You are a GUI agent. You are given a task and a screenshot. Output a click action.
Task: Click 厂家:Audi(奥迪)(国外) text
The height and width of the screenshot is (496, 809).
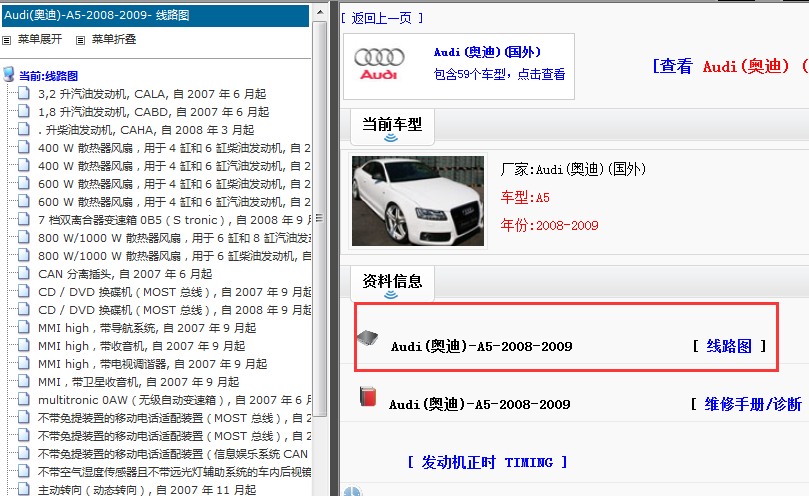(x=573, y=169)
